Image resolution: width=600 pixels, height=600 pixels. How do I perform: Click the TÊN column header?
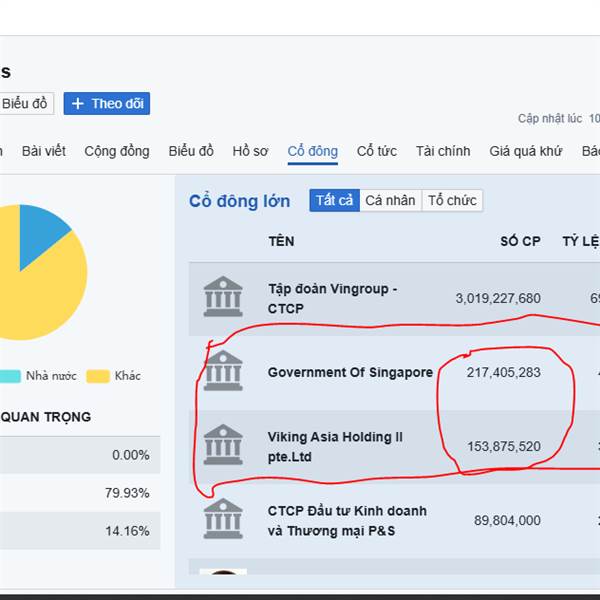(x=281, y=241)
